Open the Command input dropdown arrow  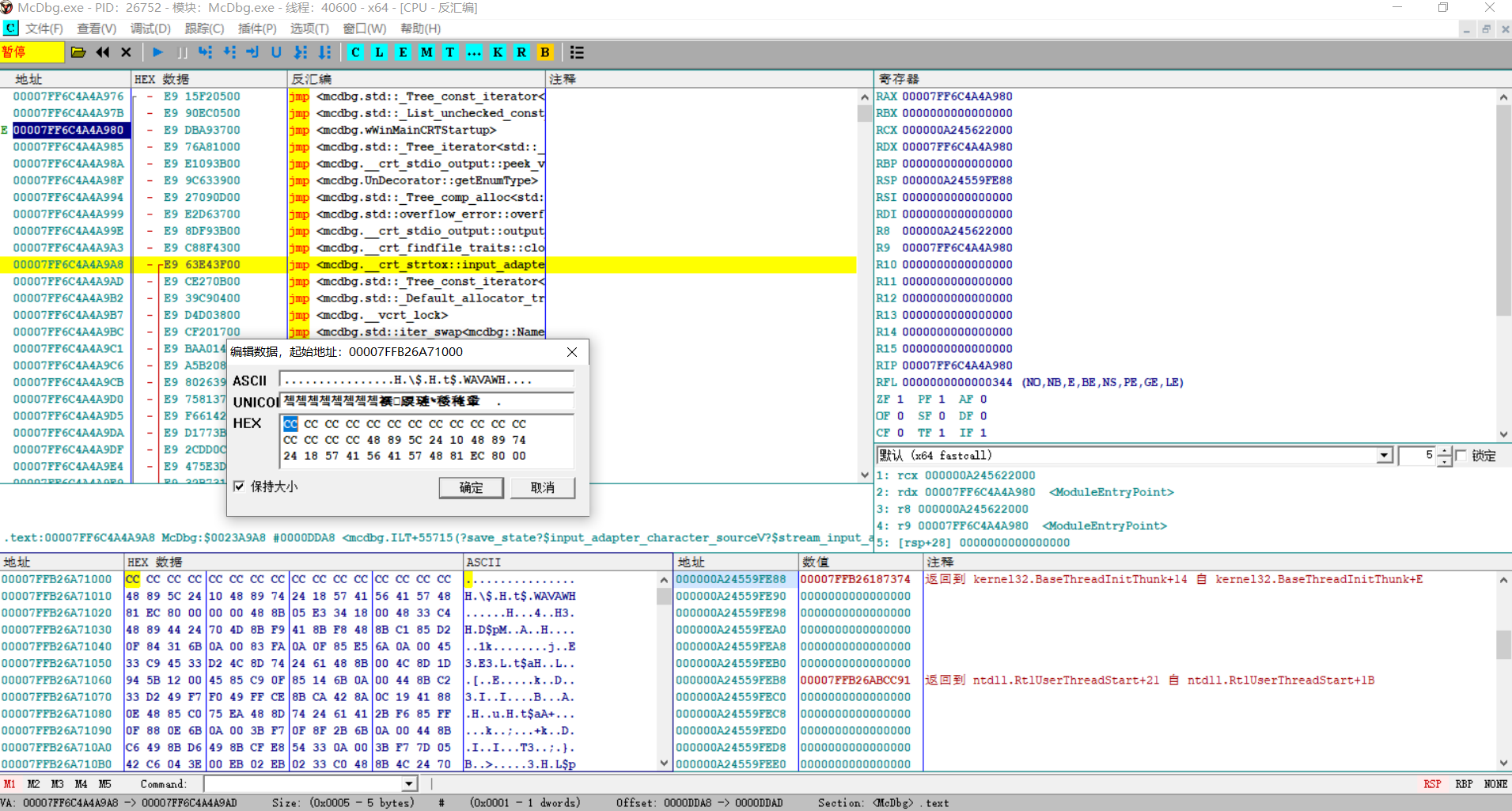(x=409, y=784)
